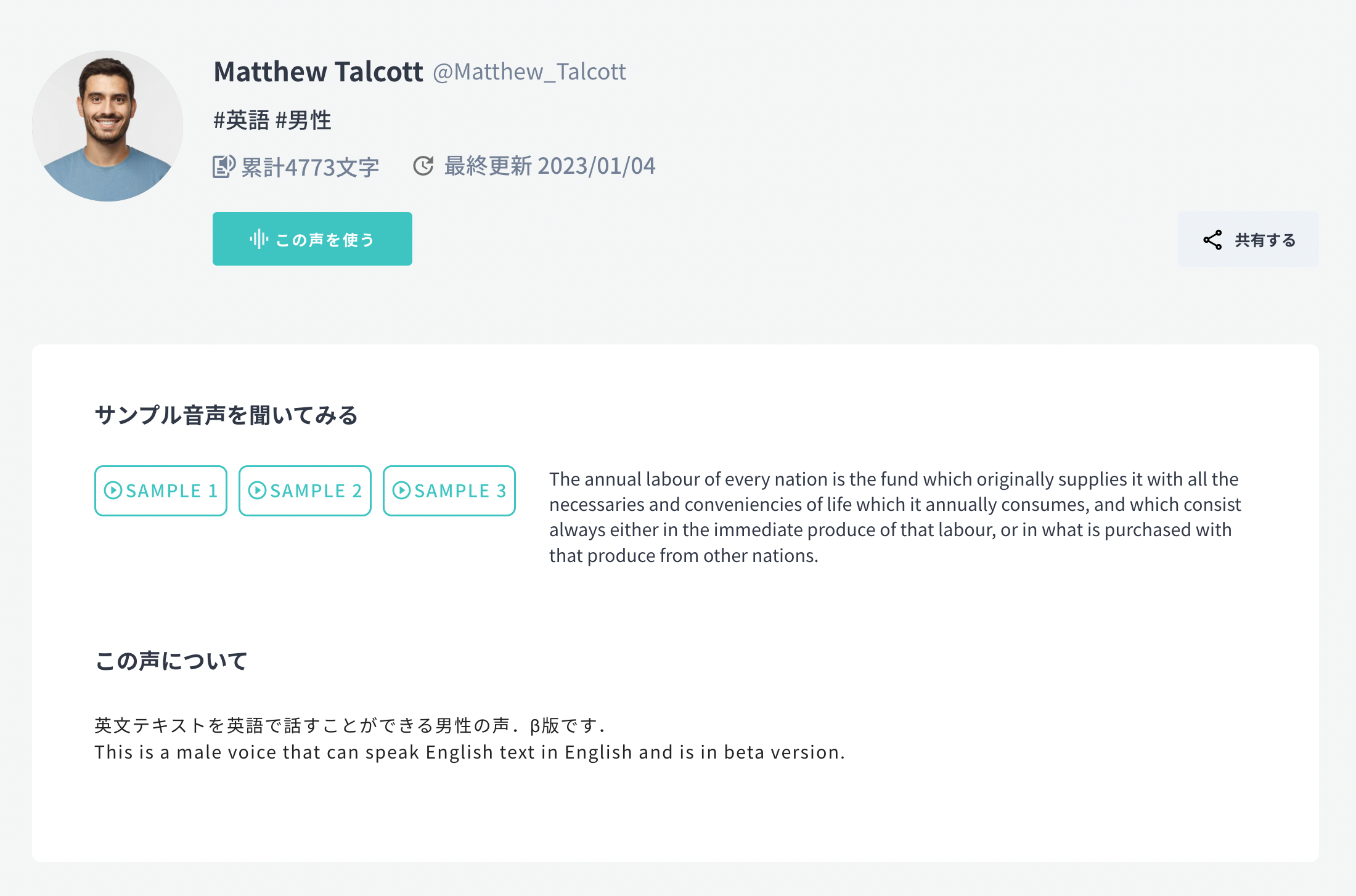Click the 最終更新 2023/01/04 date text
1356x896 pixels.
549,166
